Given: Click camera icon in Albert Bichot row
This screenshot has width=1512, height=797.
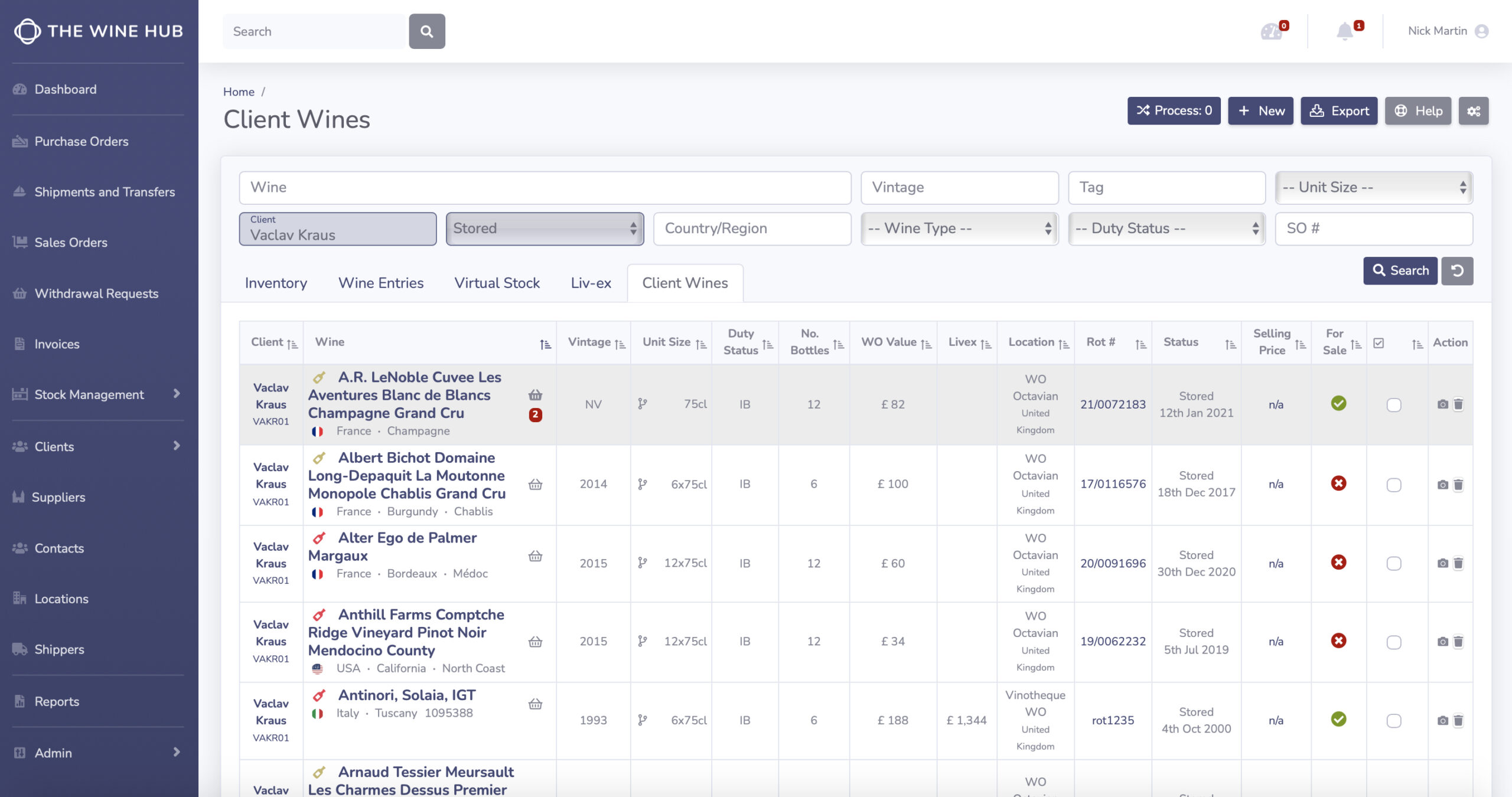Looking at the screenshot, I should [x=1443, y=485].
